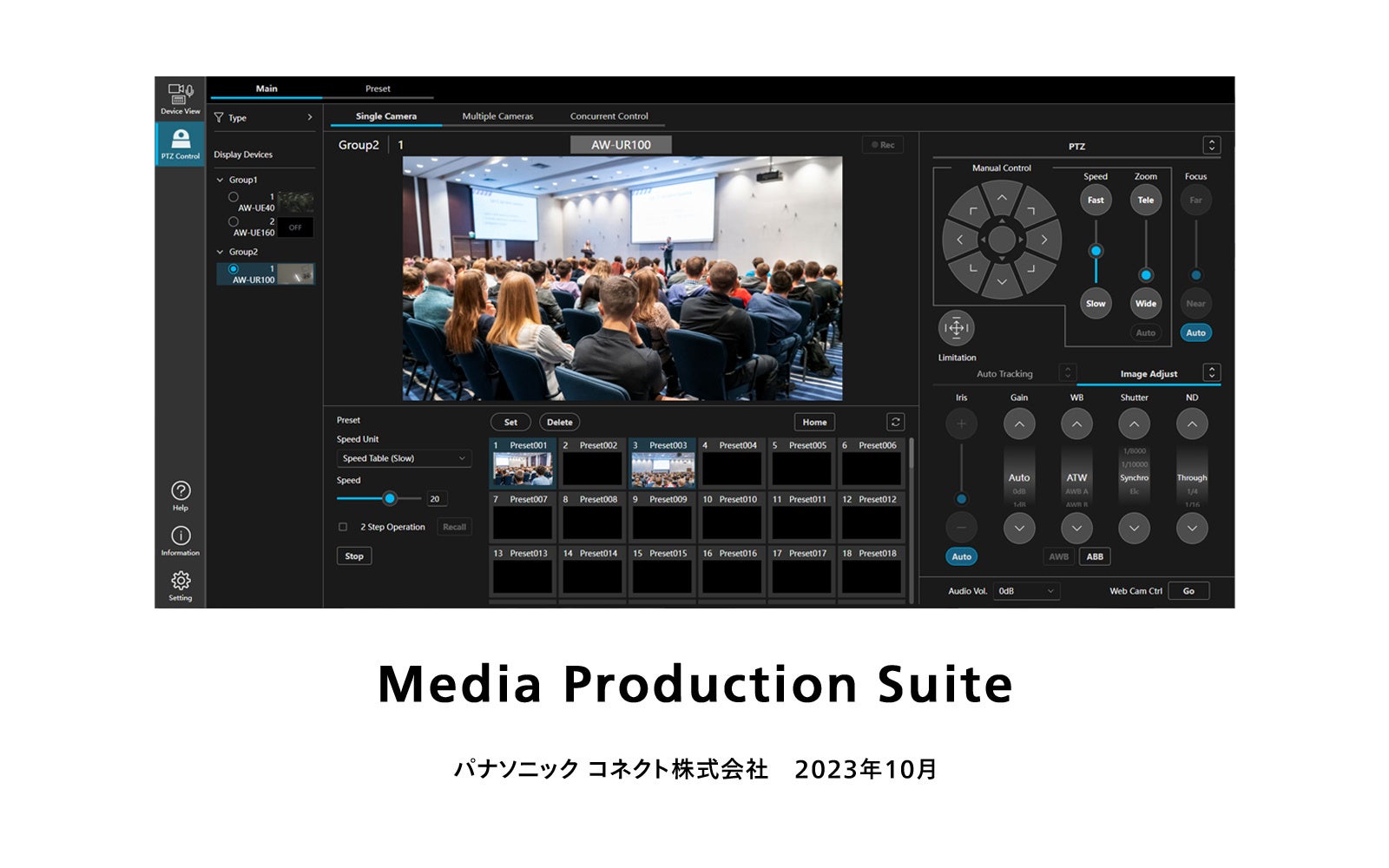Switch to the Preset tab
This screenshot has height=868, width=1389.
point(379,89)
